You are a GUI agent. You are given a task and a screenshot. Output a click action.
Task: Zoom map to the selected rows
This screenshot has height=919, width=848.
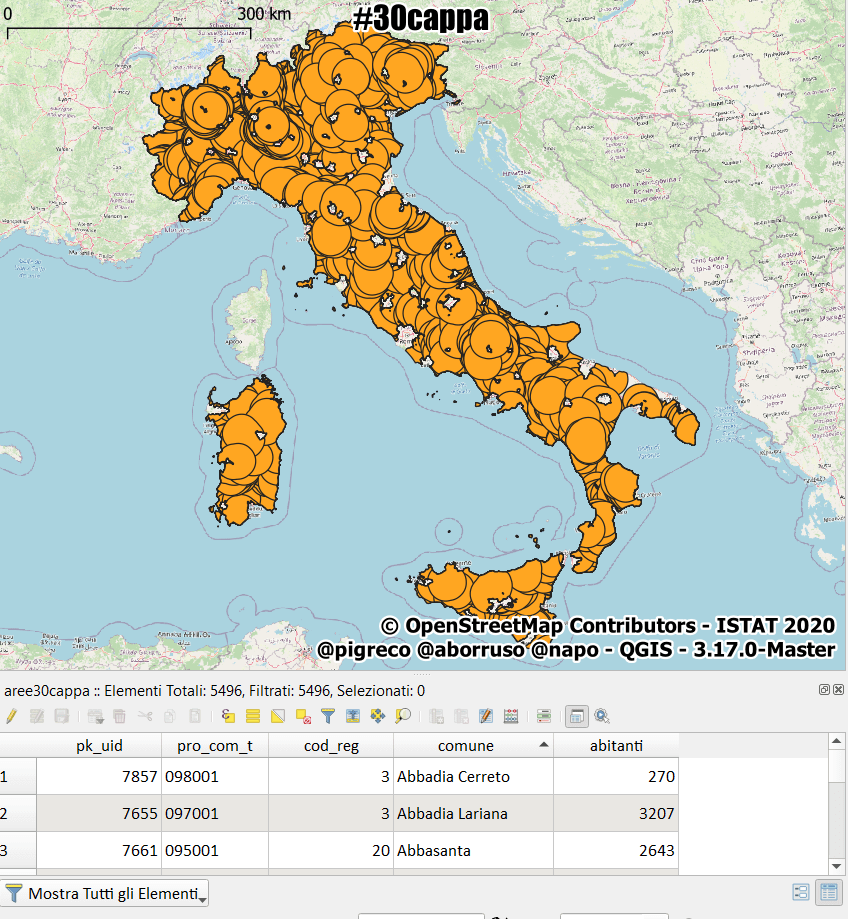click(402, 716)
